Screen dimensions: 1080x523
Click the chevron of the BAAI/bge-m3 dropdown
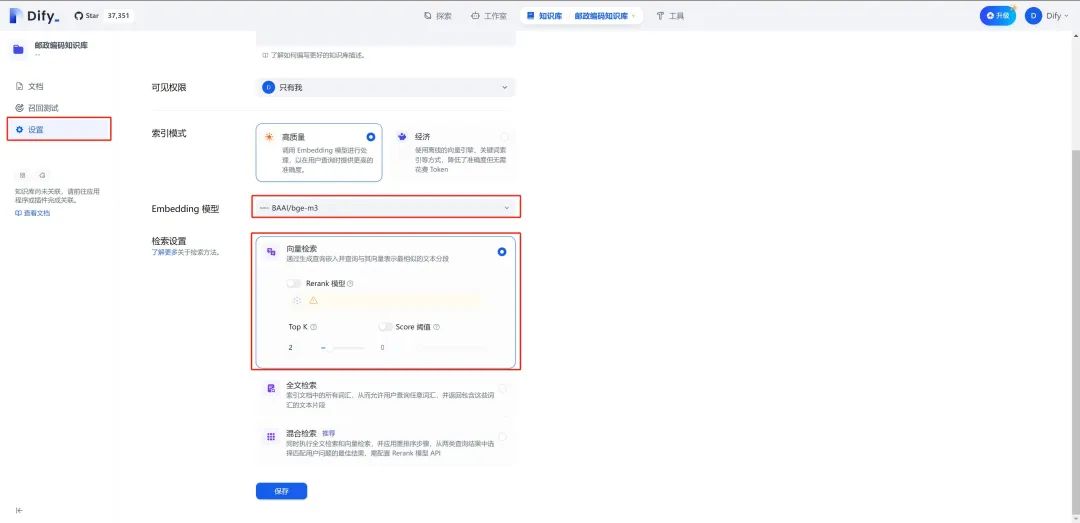(506, 207)
